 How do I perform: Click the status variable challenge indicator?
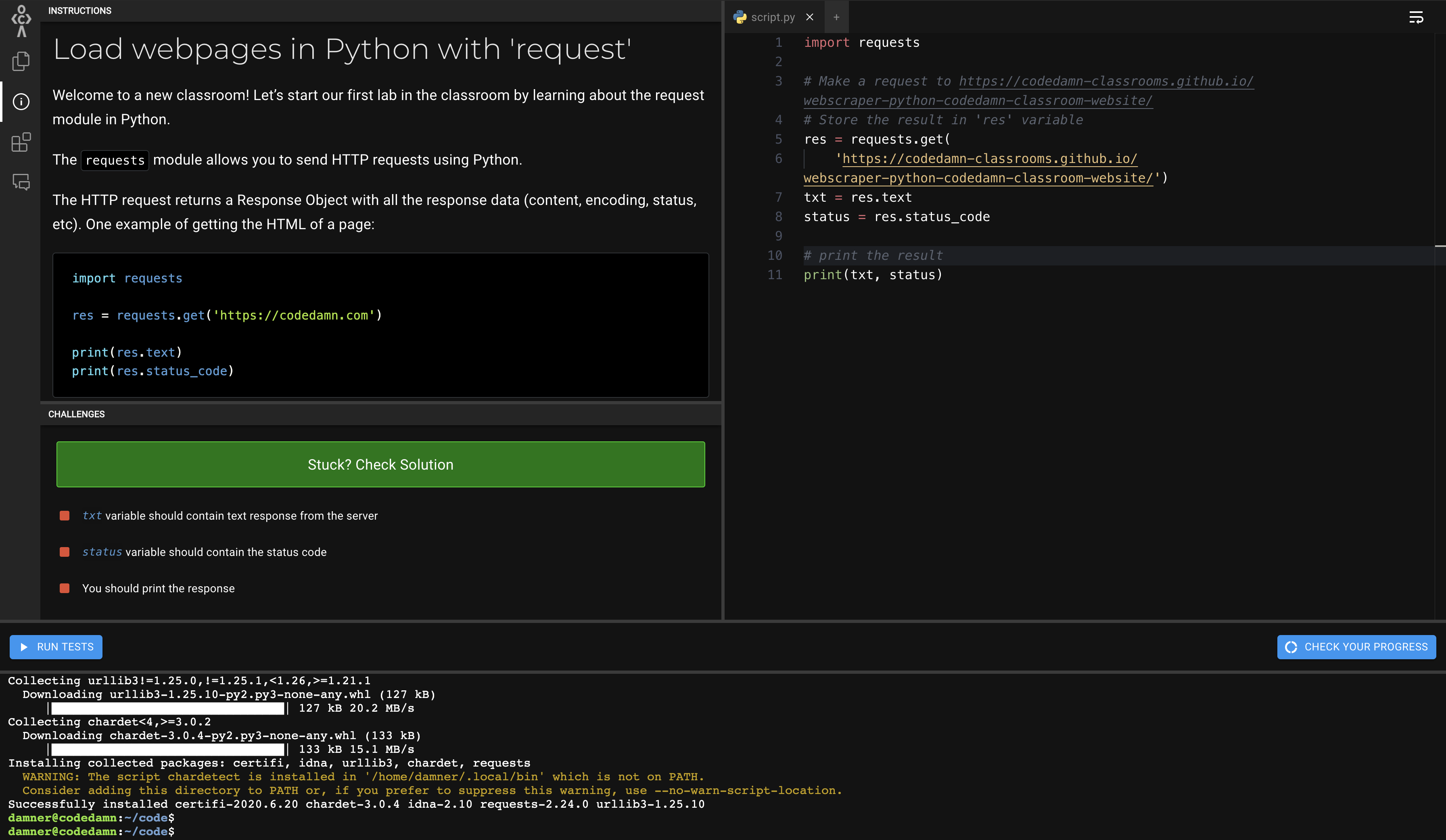[x=65, y=552]
